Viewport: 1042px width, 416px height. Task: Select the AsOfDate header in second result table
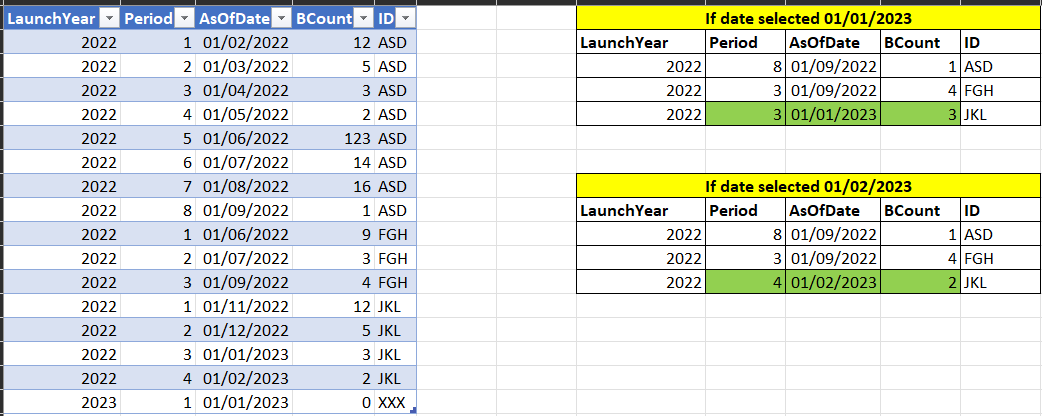(833, 210)
